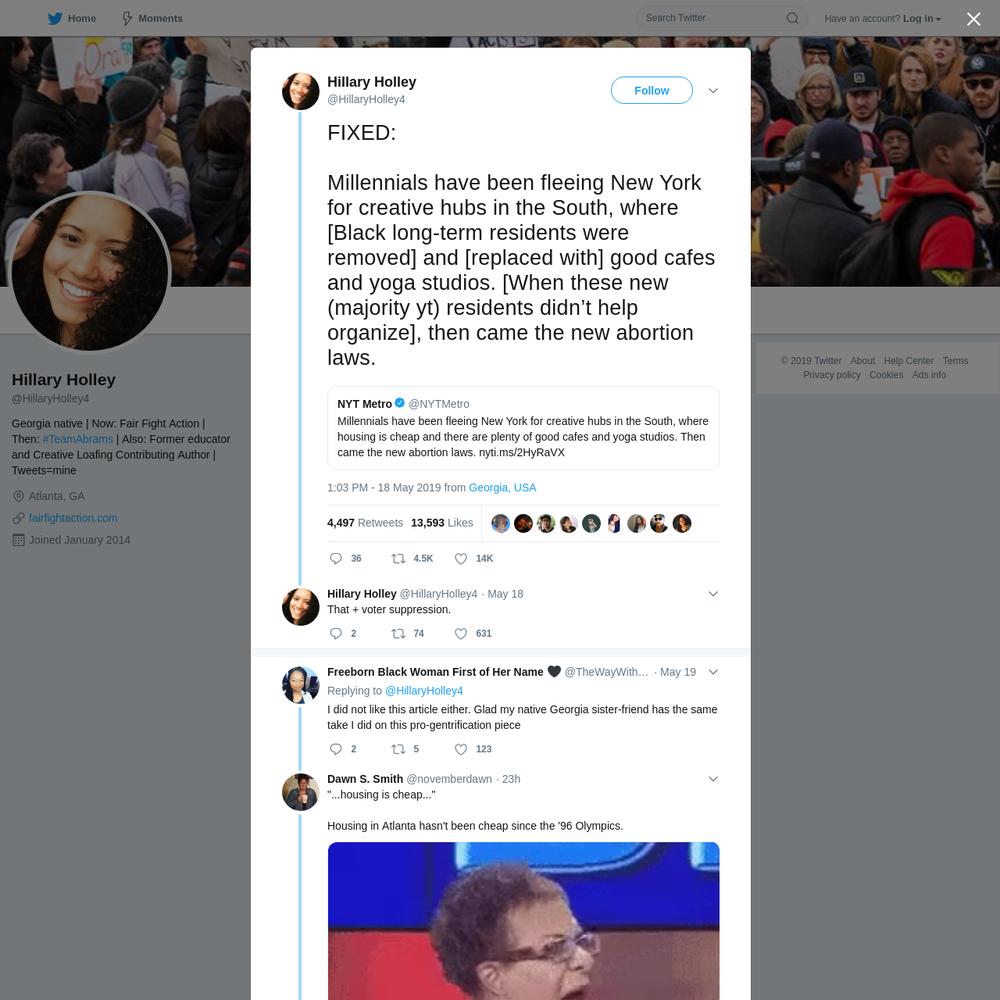This screenshot has width=1000, height=1000.
Task: Click into the Search Twitter field
Action: pos(714,18)
